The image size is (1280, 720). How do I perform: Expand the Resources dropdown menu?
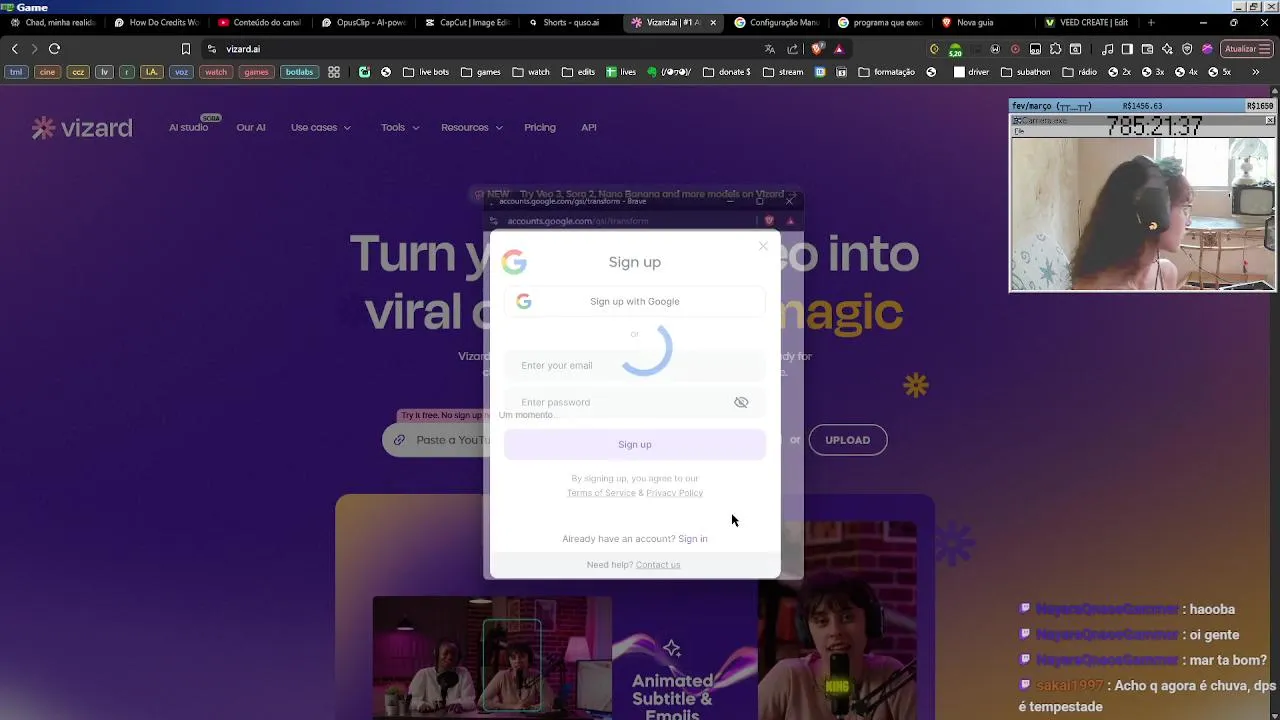pos(471,127)
